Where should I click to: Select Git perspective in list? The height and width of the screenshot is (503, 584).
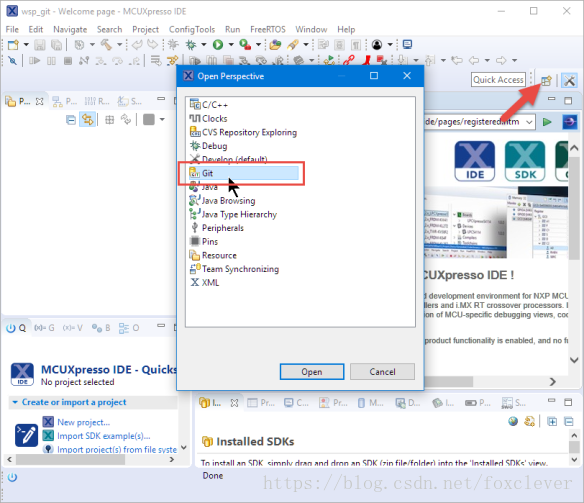pos(244,173)
